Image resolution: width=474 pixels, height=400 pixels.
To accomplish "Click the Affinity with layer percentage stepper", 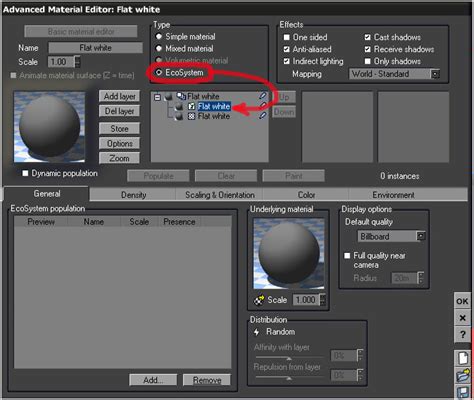I will tap(360, 355).
